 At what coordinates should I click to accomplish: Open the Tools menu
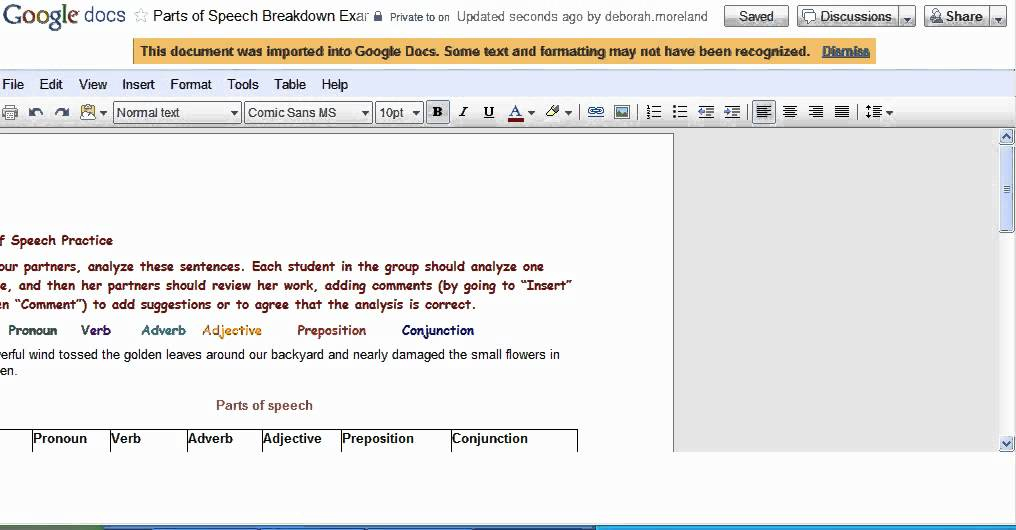242,84
